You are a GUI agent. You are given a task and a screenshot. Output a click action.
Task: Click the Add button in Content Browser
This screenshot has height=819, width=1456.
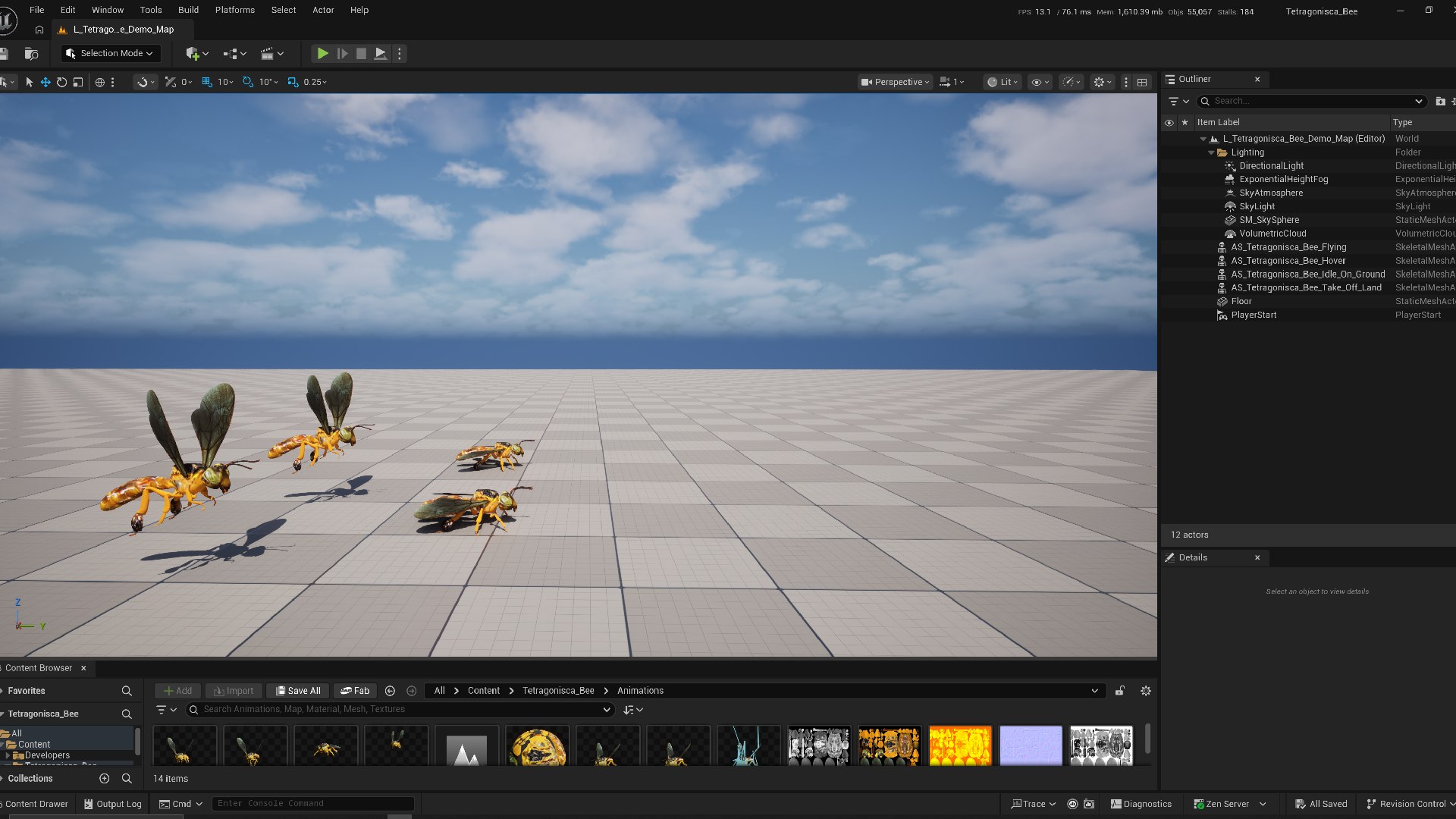pos(178,691)
